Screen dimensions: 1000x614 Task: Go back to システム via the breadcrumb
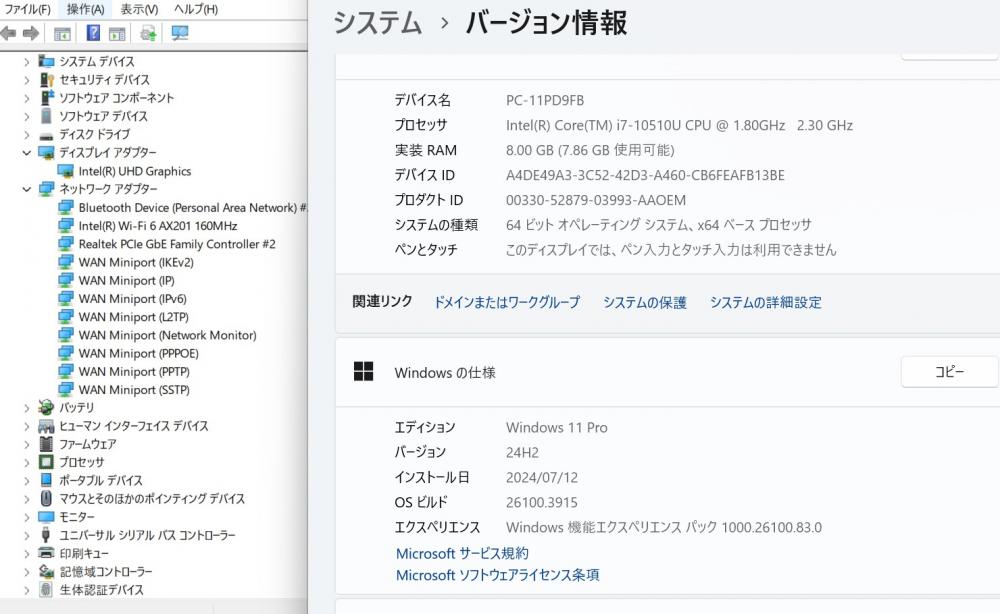click(x=378, y=23)
